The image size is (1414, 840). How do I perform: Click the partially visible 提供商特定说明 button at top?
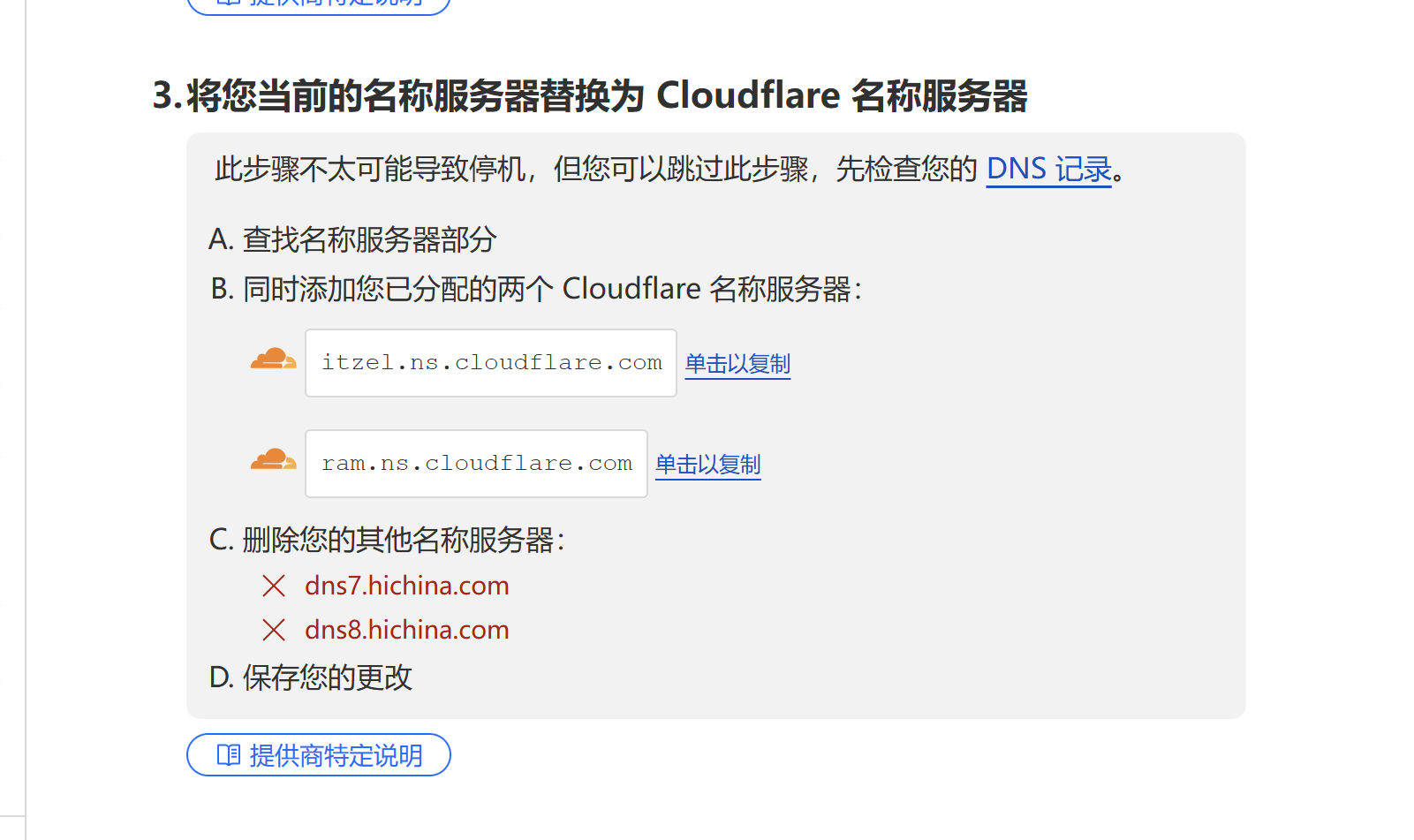pyautogui.click(x=319, y=5)
